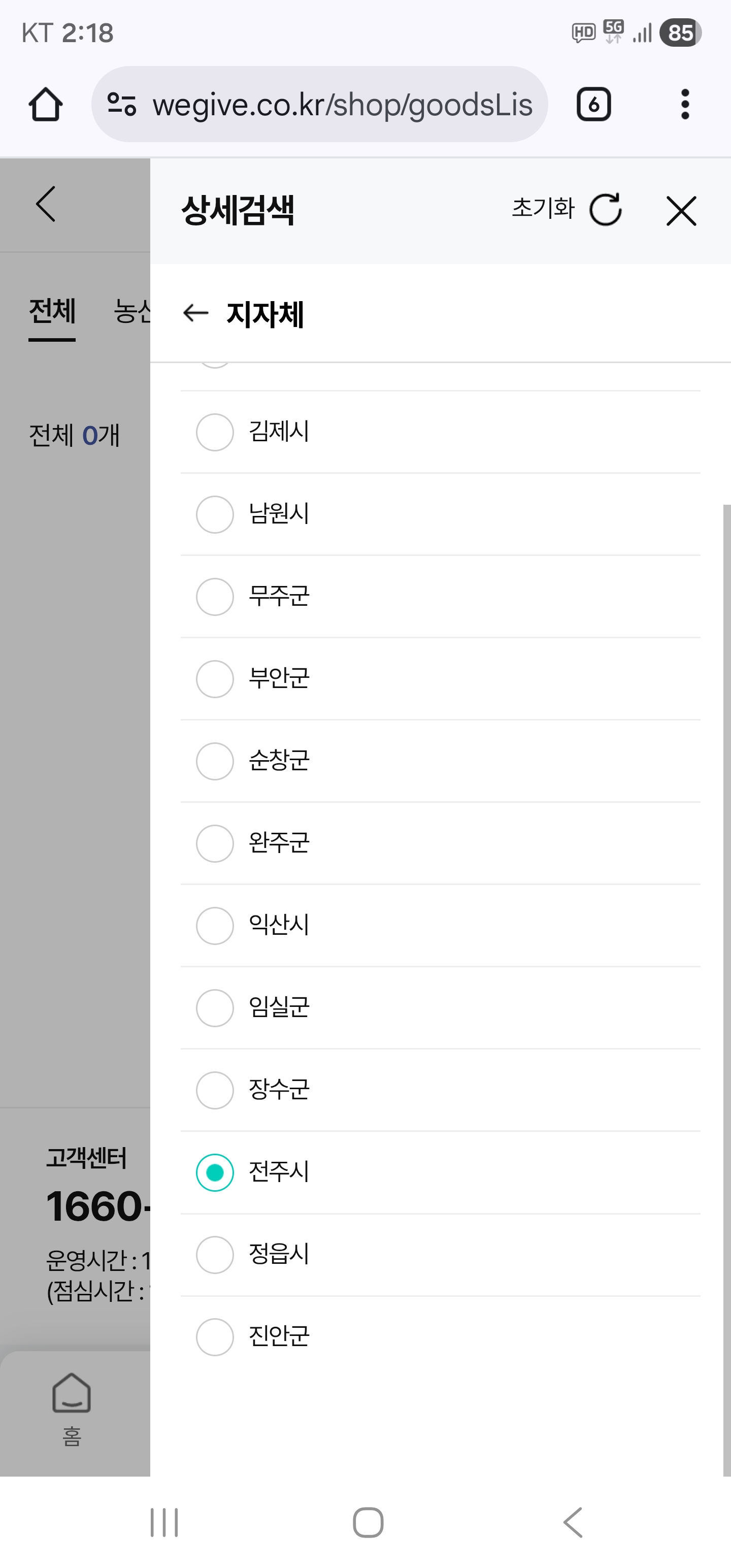The height and width of the screenshot is (1568, 731).
Task: Reset filters with the 초기화 refresh icon
Action: [606, 210]
